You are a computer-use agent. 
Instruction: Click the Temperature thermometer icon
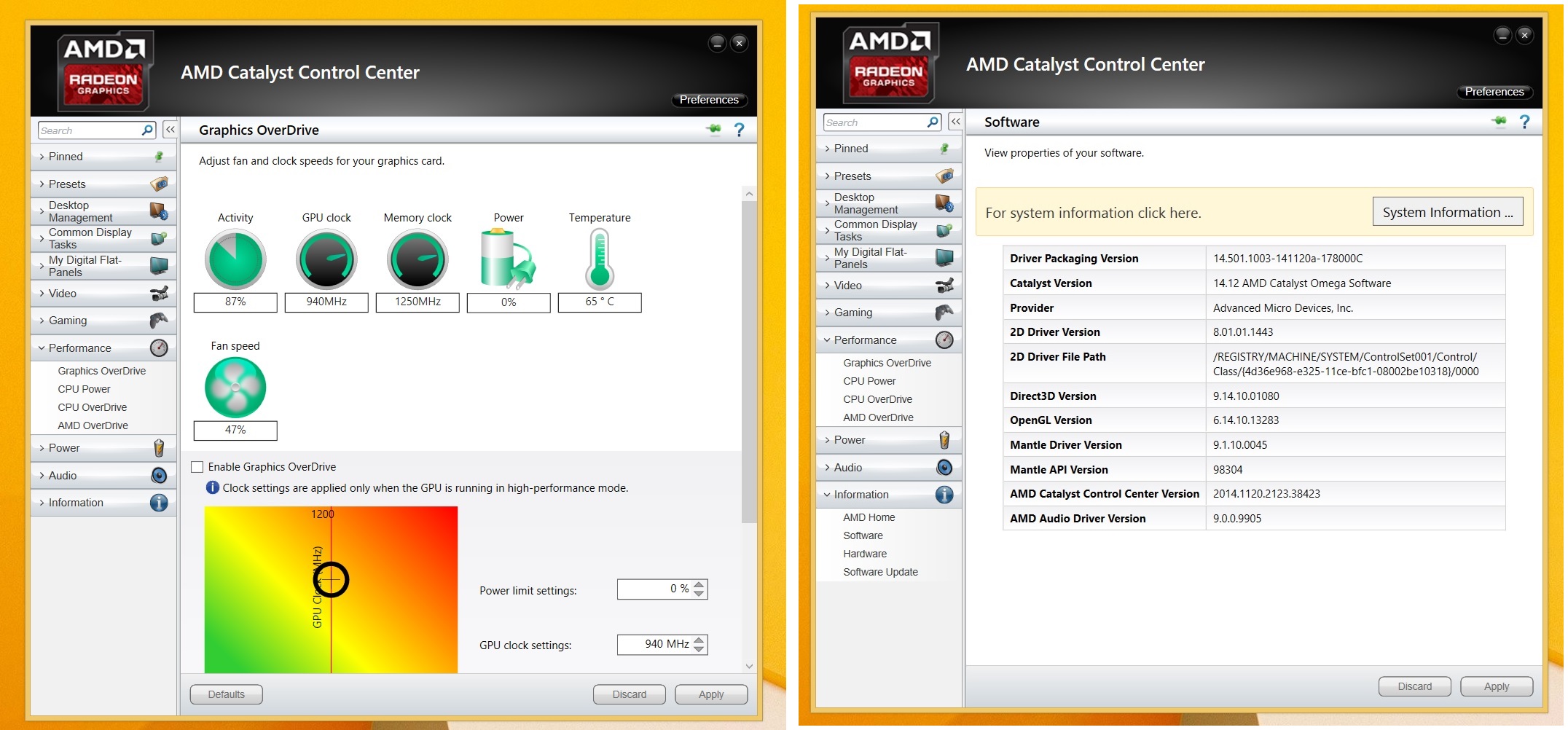[x=600, y=259]
